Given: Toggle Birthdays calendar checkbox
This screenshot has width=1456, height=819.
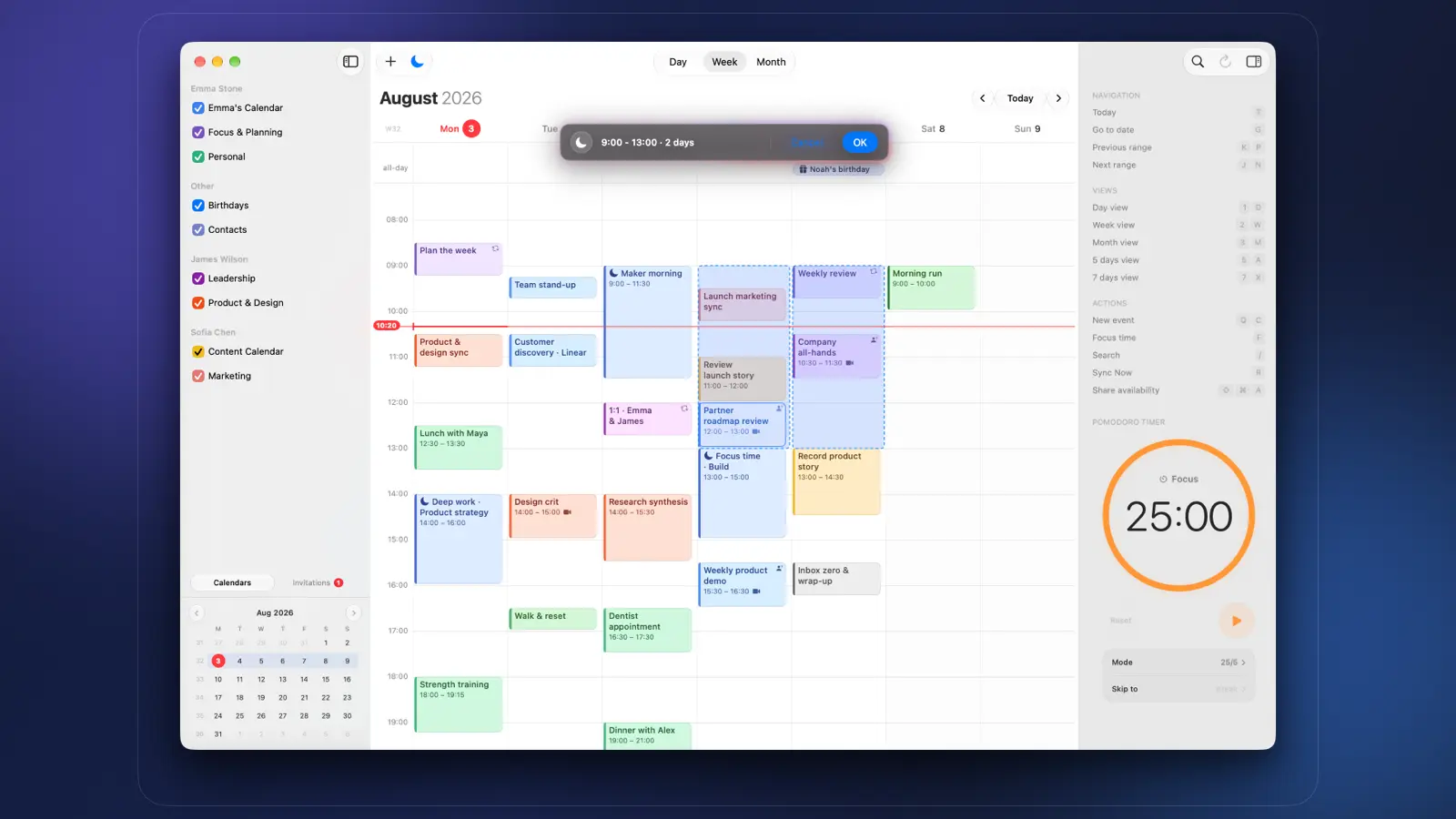Looking at the screenshot, I should (x=198, y=206).
